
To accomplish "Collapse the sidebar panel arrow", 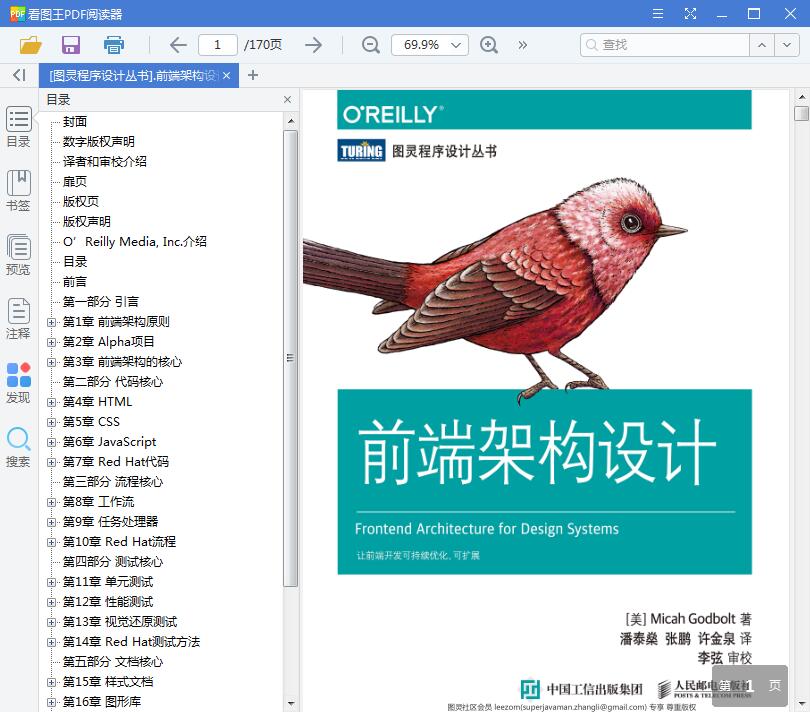I will [x=19, y=75].
